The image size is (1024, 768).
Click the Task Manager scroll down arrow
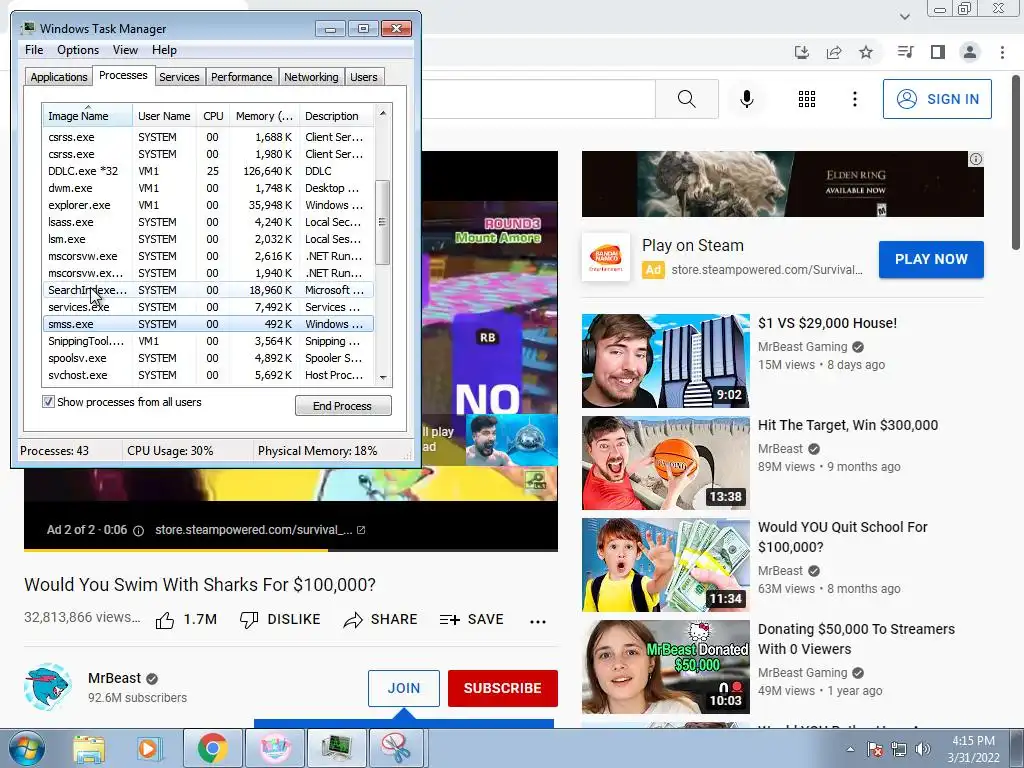(383, 377)
